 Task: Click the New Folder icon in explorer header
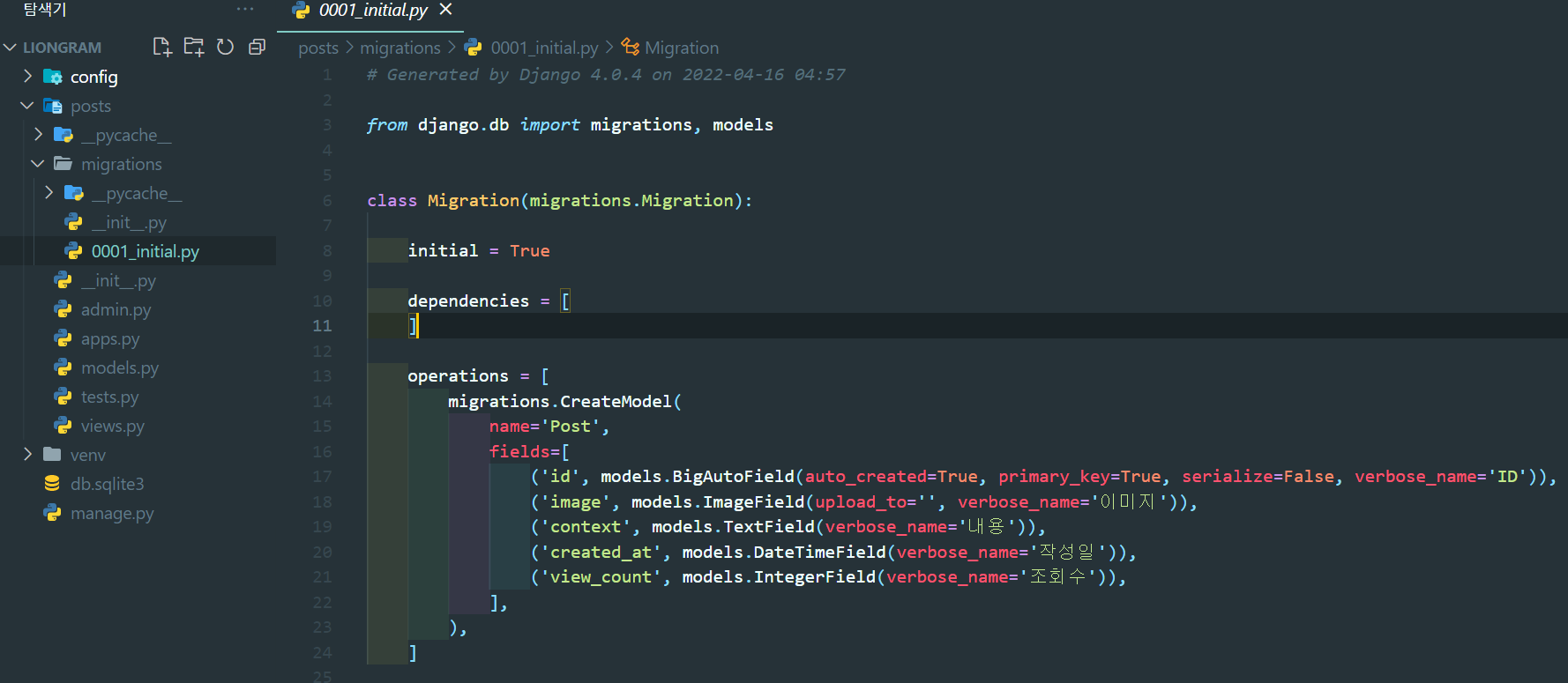click(193, 47)
